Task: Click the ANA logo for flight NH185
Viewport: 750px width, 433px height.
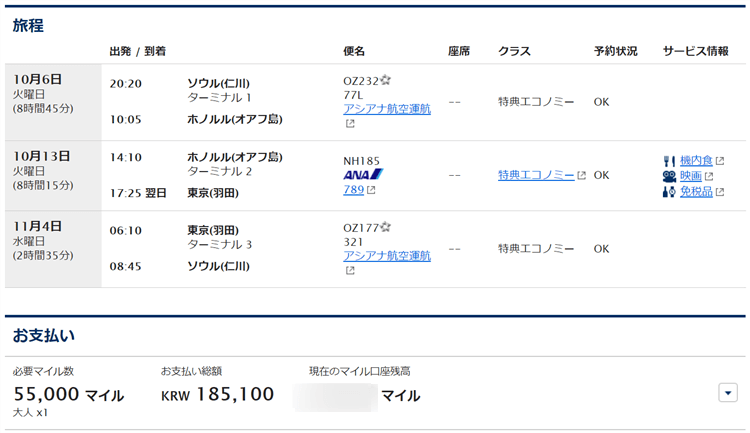Action: [363, 174]
